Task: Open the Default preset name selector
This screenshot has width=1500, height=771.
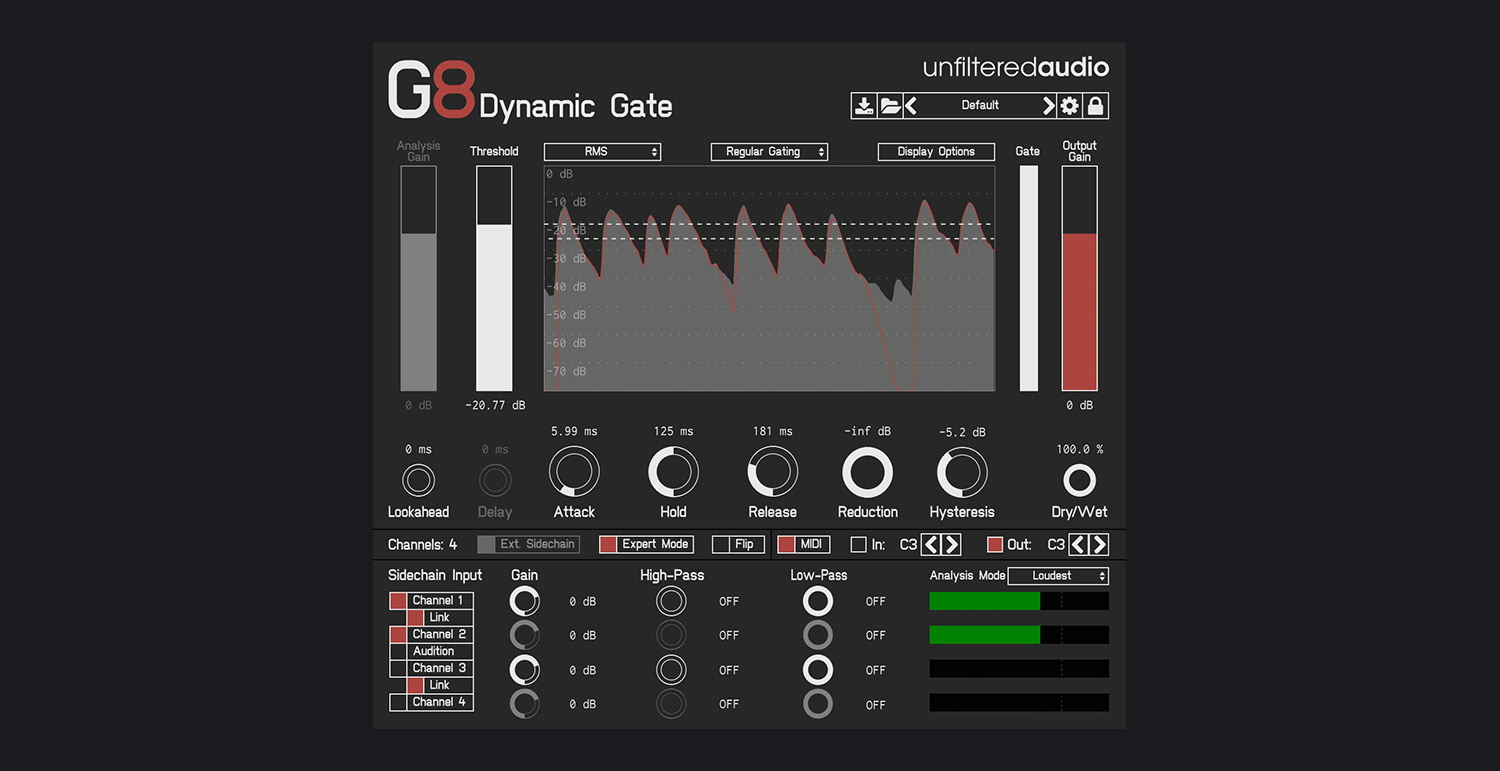Action: (980, 105)
